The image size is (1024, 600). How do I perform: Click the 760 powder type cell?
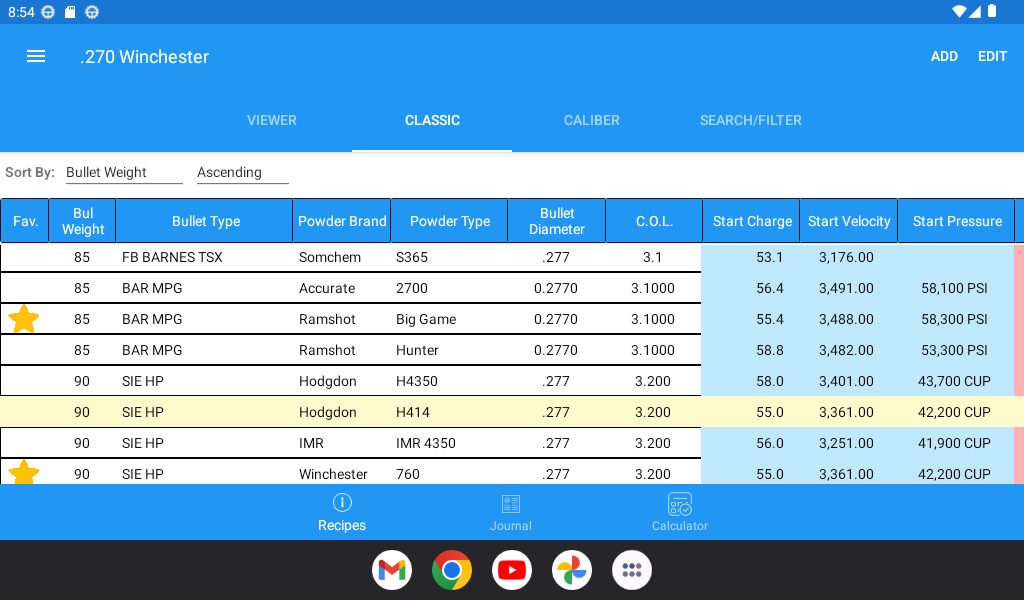(x=408, y=474)
